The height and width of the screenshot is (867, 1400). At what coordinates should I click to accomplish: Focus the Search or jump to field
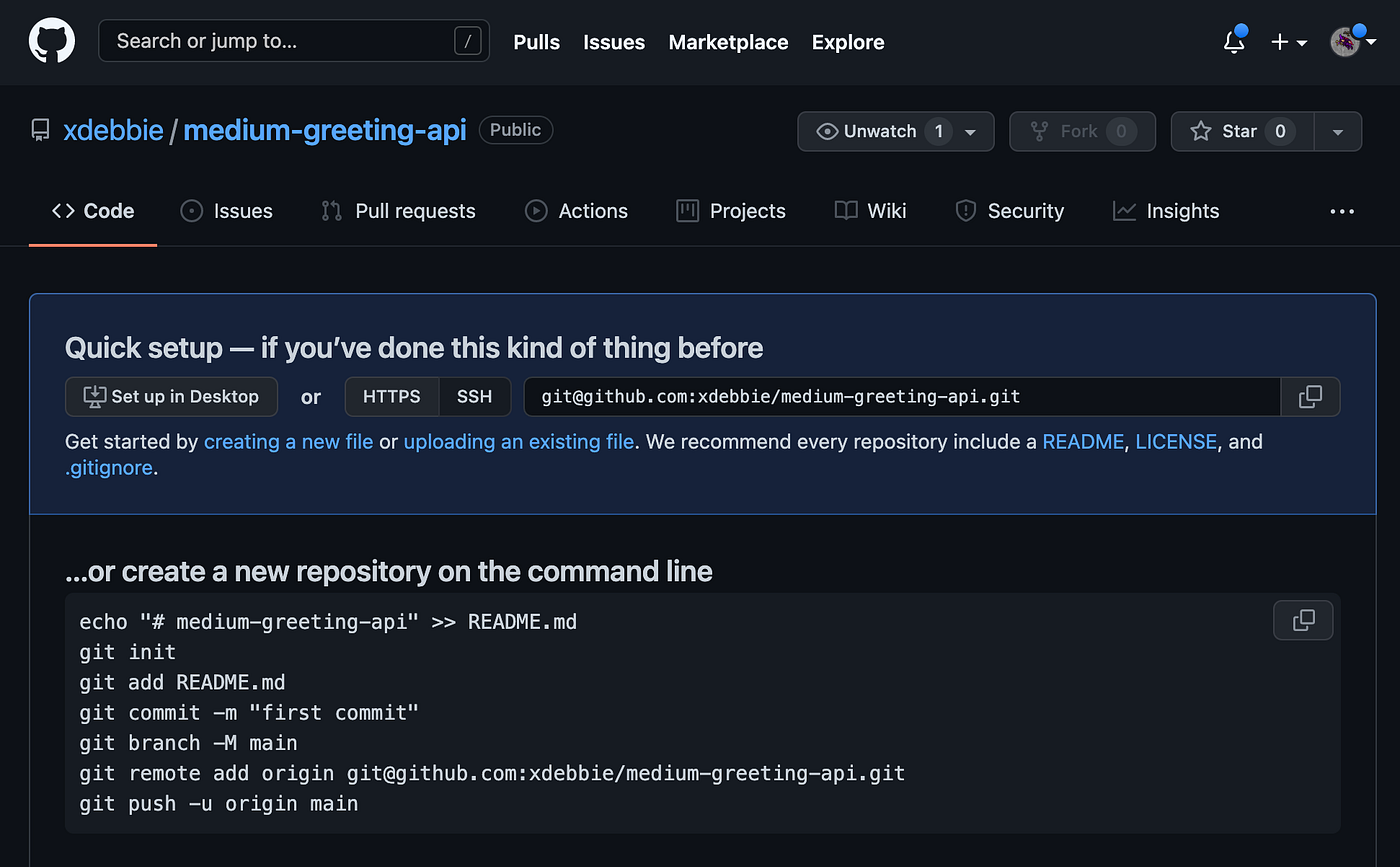pyautogui.click(x=294, y=41)
